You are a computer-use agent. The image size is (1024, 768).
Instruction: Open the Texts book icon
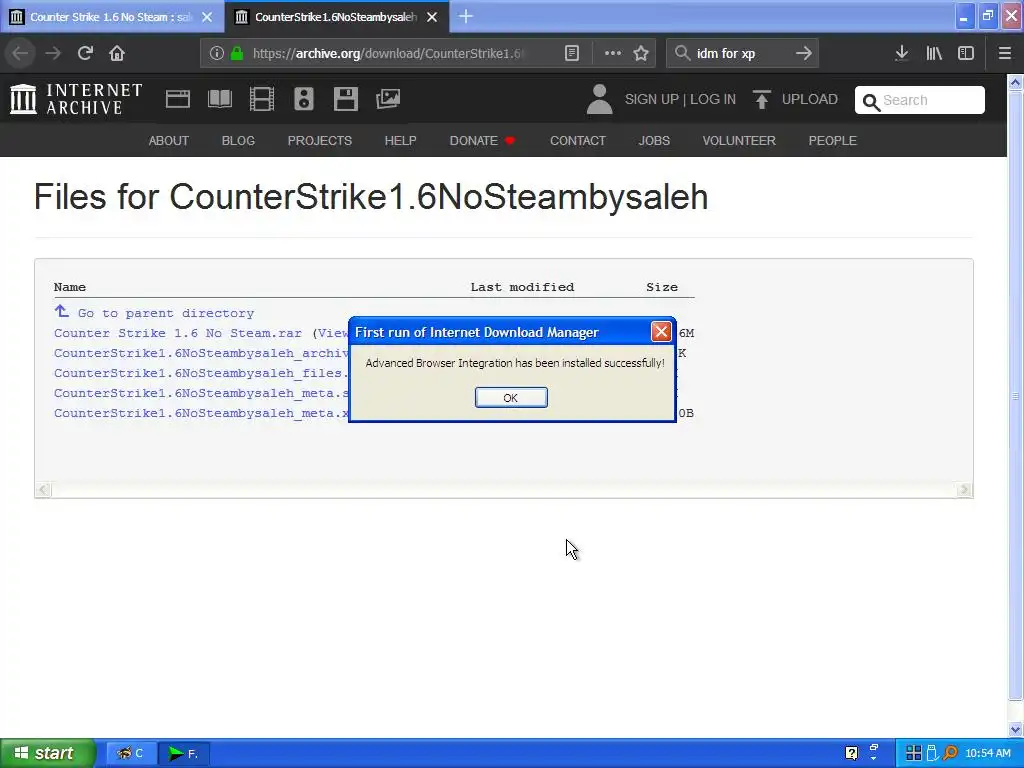(x=220, y=99)
